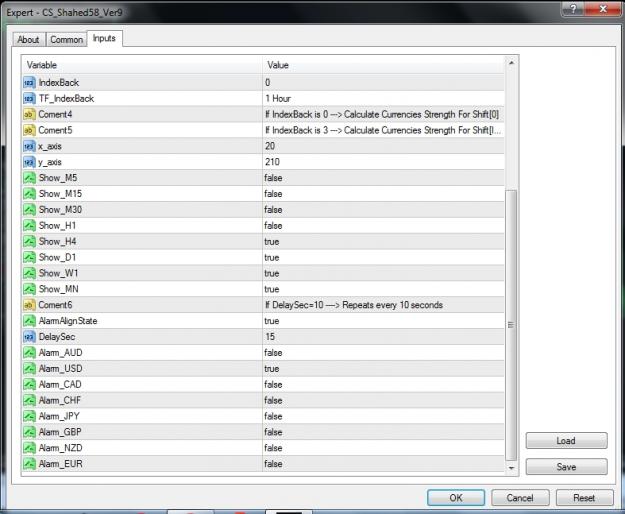Select the Coment4 value text
The height and width of the screenshot is (514, 625).
pos(382,114)
